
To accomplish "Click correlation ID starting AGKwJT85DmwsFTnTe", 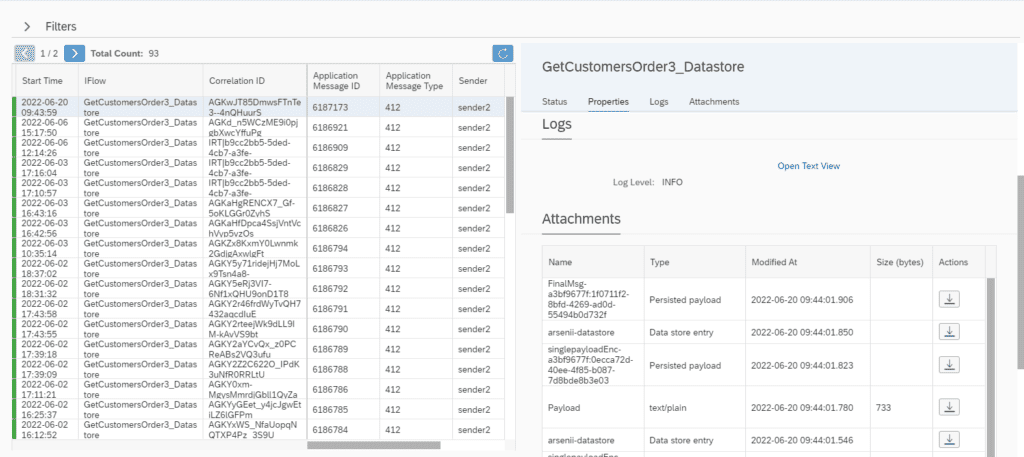I will pyautogui.click(x=255, y=107).
